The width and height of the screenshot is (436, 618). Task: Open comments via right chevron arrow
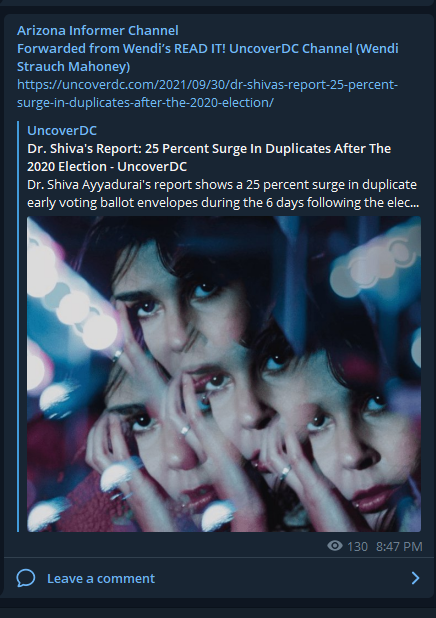click(x=416, y=578)
